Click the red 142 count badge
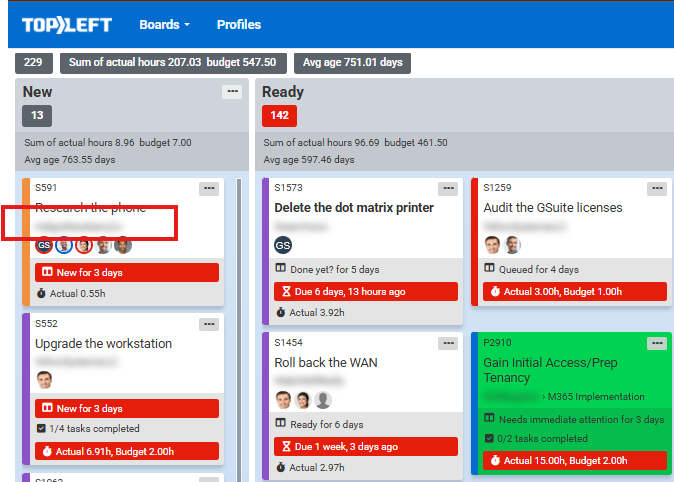 coord(279,116)
